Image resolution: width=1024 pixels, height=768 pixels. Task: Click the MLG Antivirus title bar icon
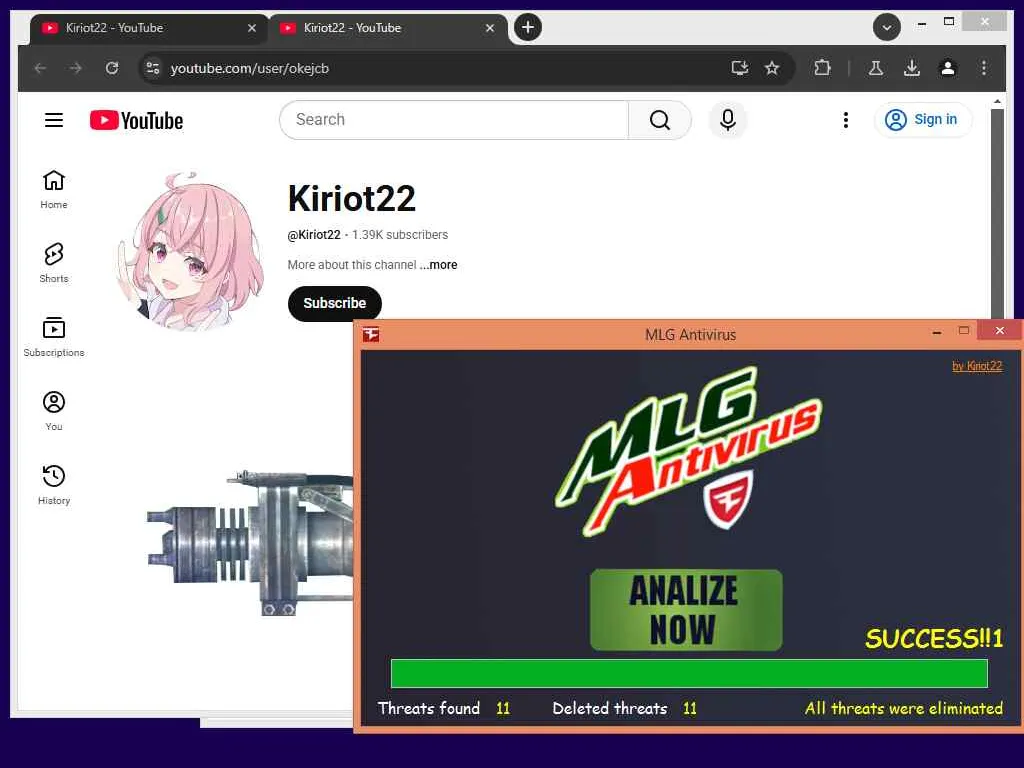pos(371,334)
